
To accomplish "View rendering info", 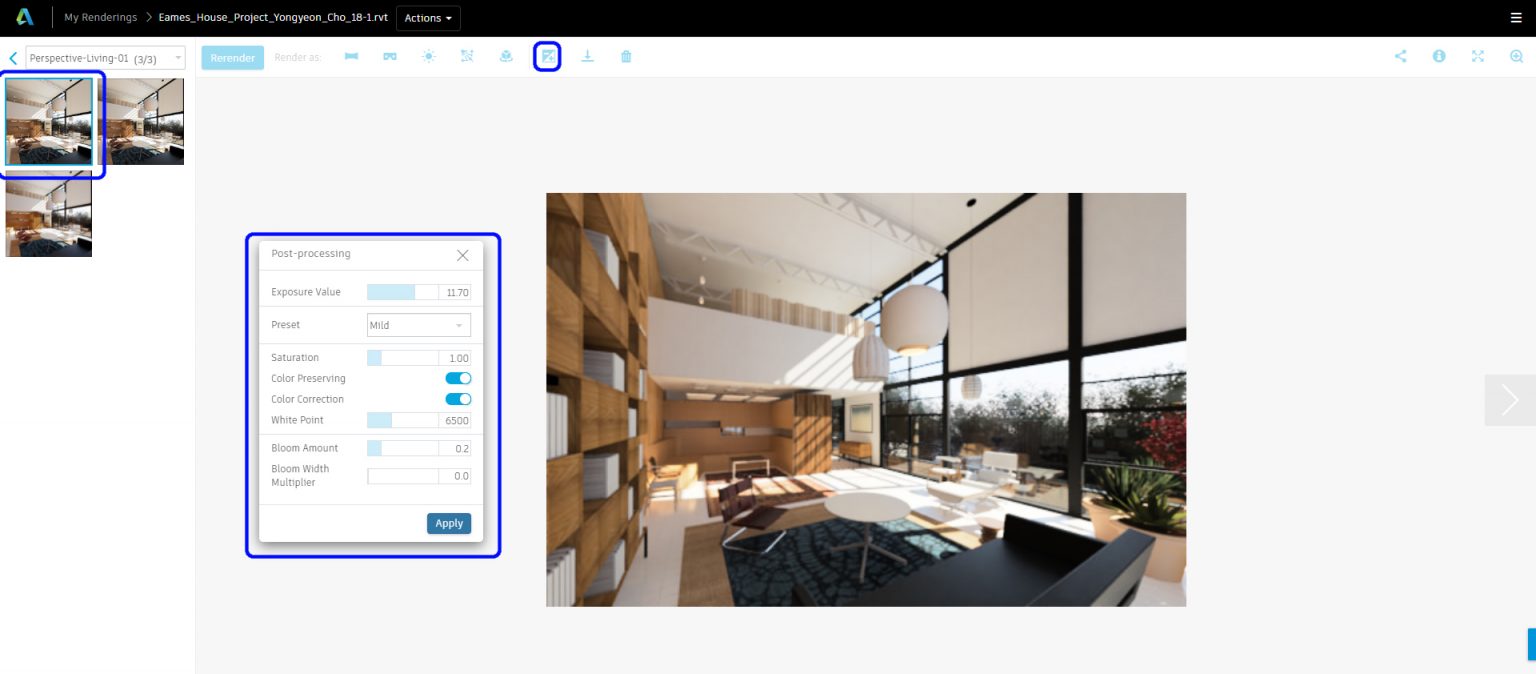I will click(x=1439, y=56).
